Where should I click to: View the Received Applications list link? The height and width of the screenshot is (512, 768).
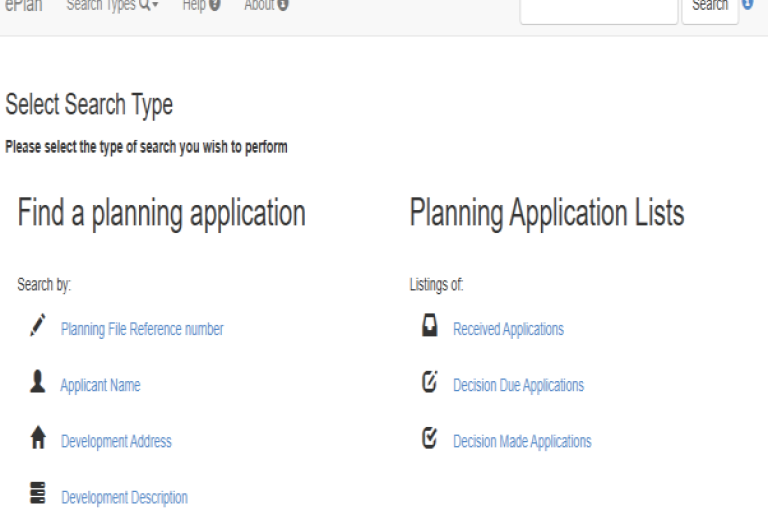(508, 329)
